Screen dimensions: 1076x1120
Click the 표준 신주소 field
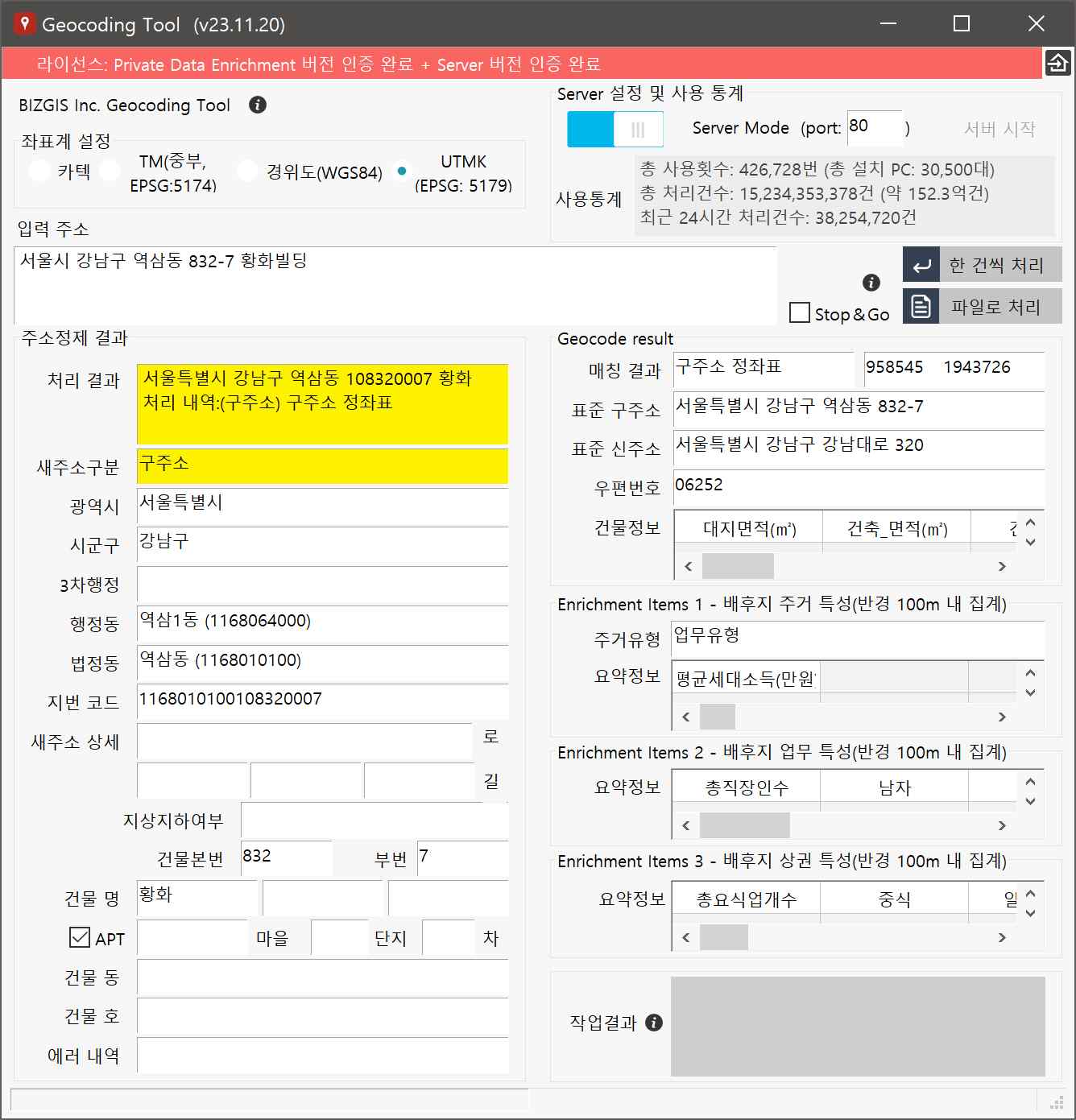tap(859, 448)
